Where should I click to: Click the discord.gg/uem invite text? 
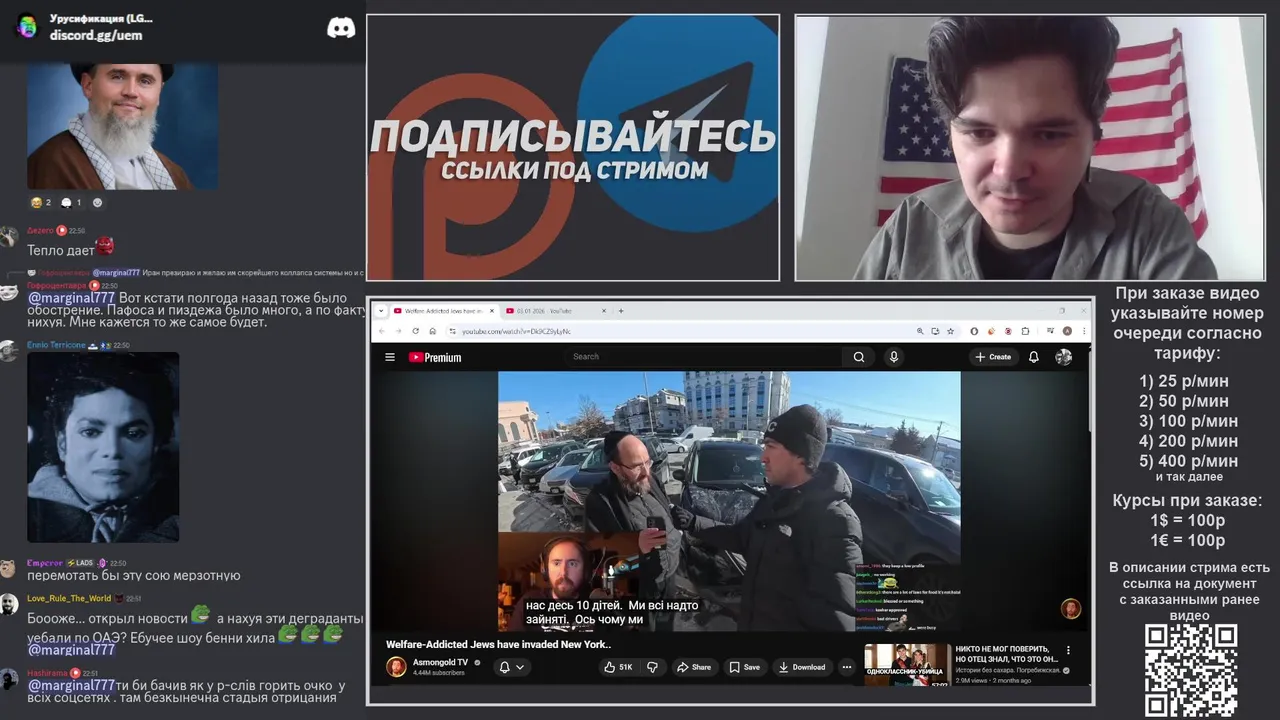(x=96, y=35)
